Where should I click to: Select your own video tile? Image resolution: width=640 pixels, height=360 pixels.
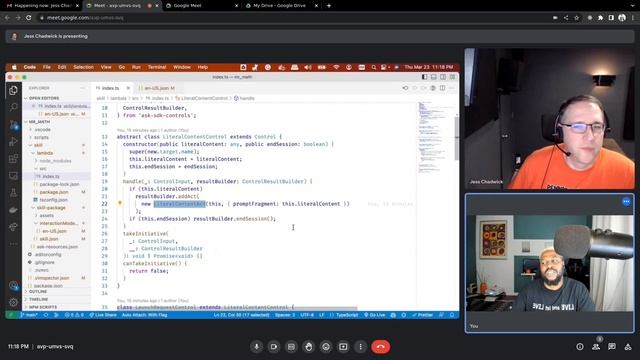point(549,263)
